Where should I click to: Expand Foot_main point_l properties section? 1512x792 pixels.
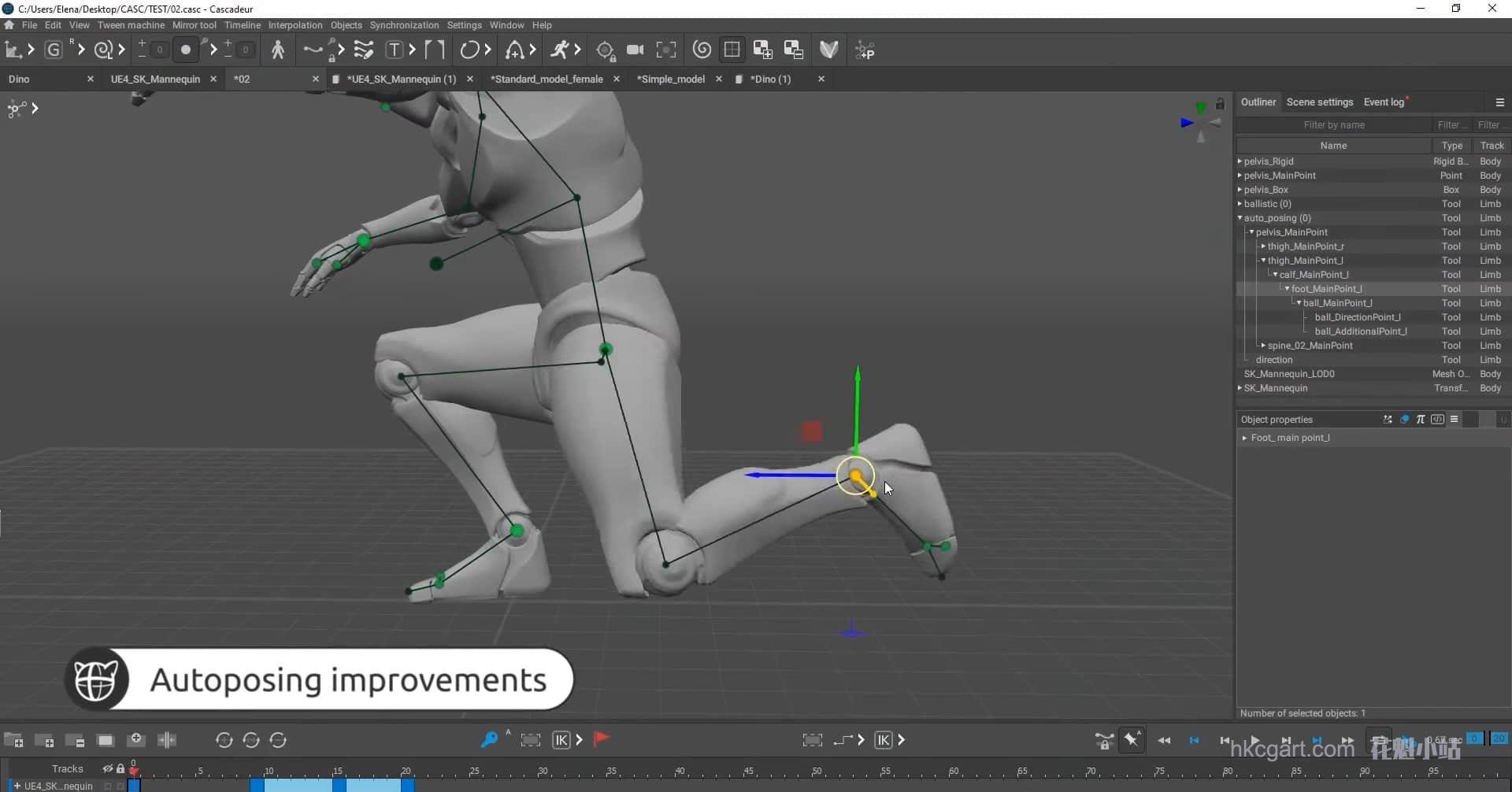coord(1244,438)
